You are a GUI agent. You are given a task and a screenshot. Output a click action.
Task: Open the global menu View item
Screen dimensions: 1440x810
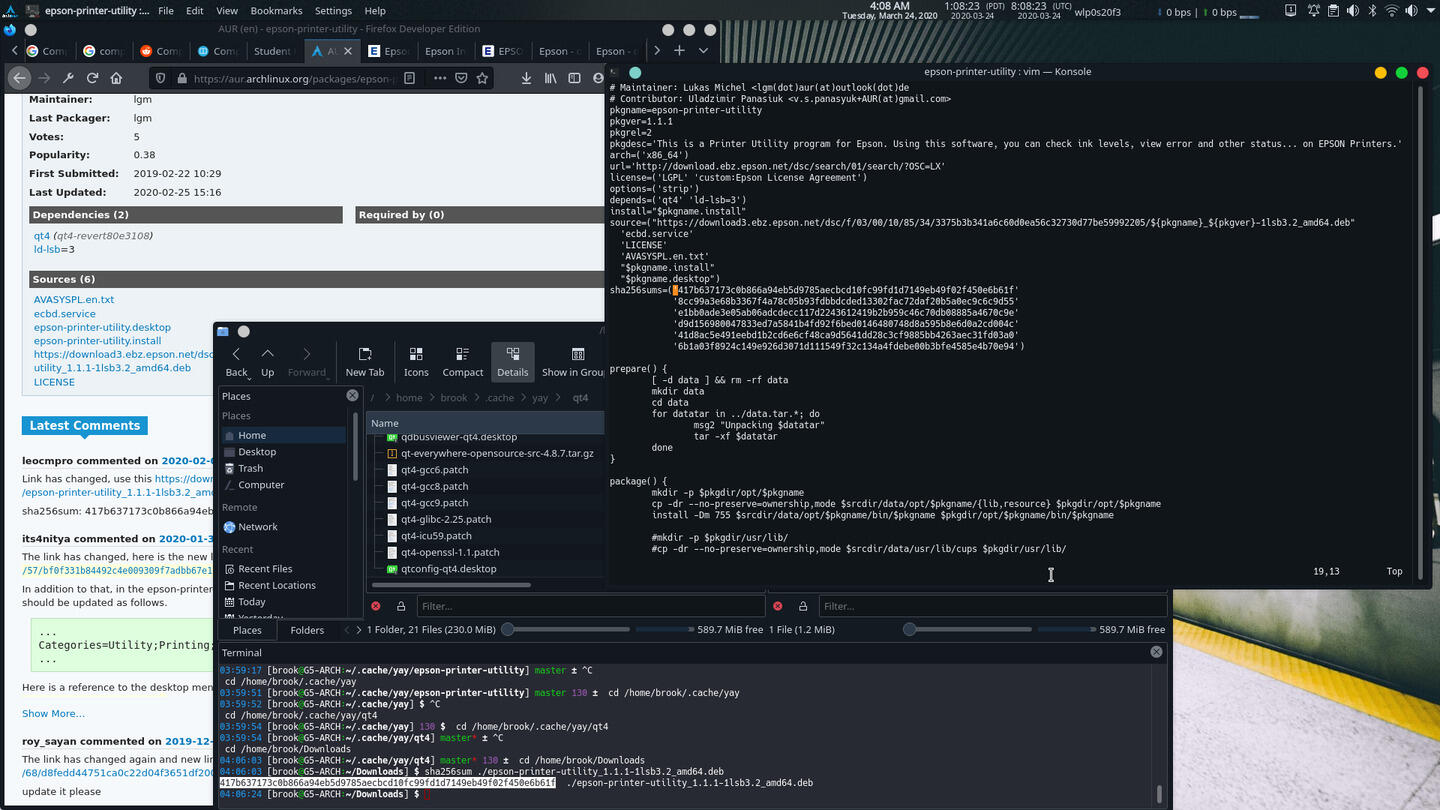pos(227,11)
